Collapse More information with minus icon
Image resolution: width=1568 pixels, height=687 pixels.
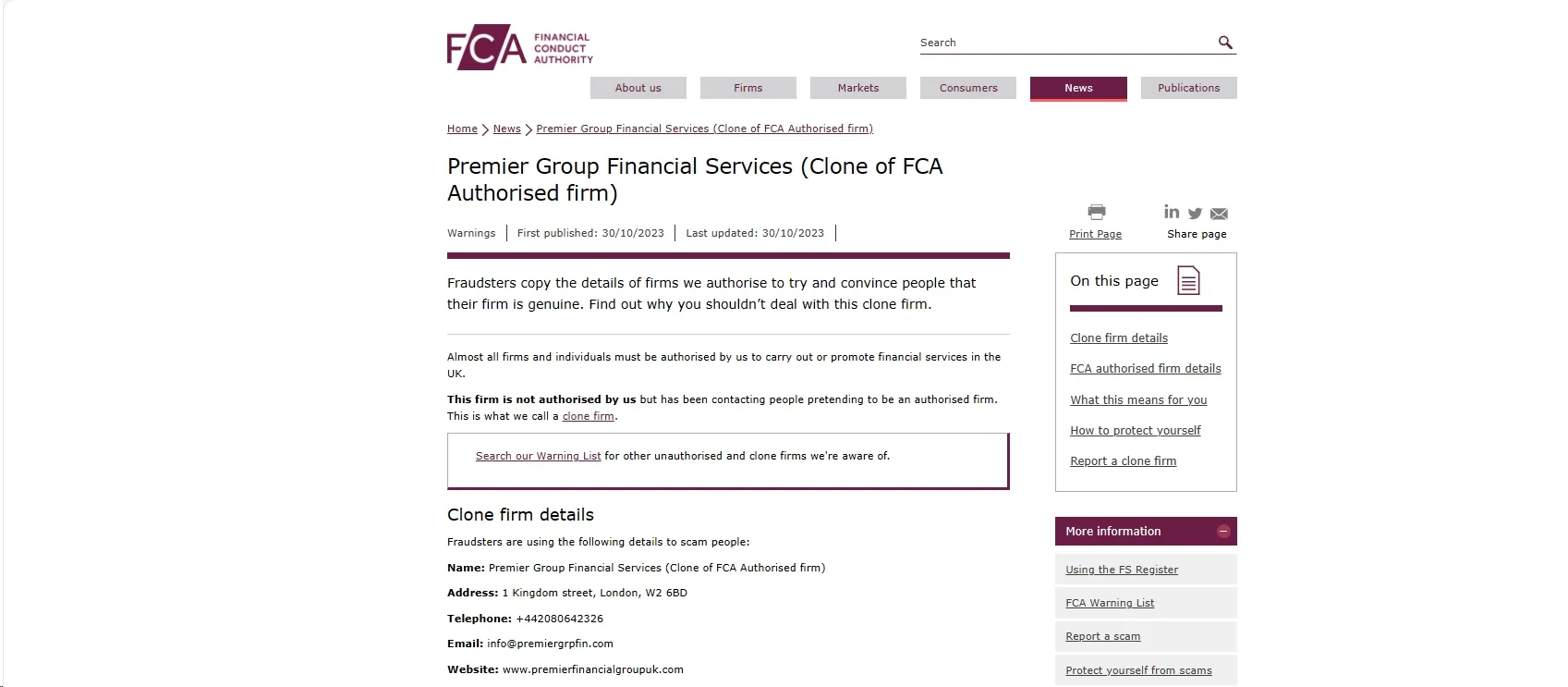click(1223, 531)
